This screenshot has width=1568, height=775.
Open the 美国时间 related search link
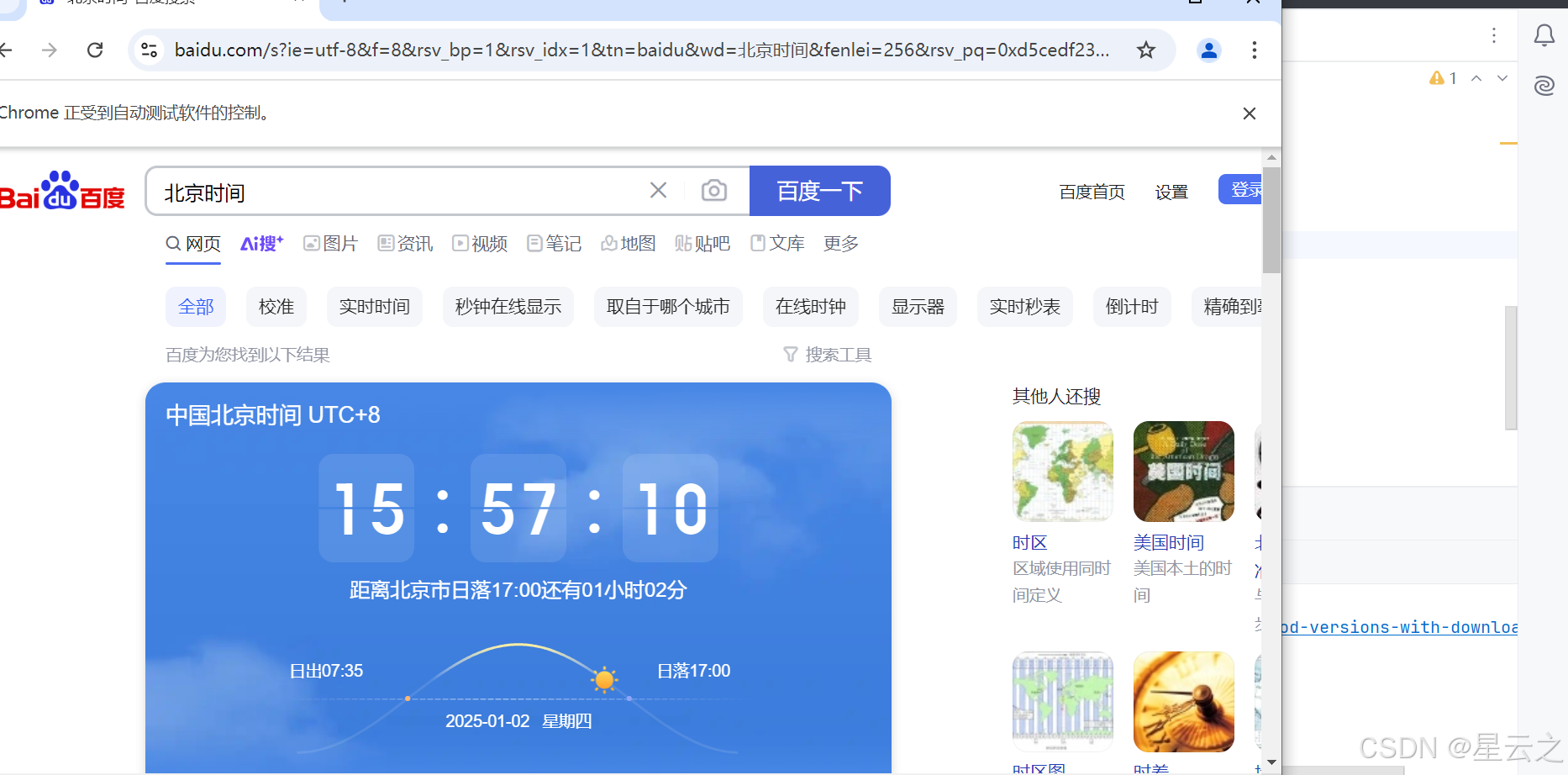(x=1169, y=543)
